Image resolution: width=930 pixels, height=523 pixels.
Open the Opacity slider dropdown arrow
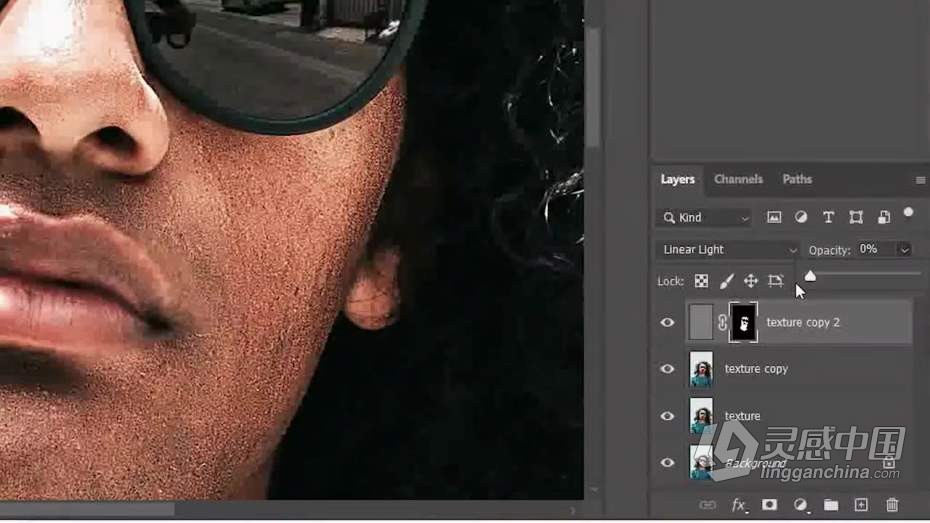(904, 250)
